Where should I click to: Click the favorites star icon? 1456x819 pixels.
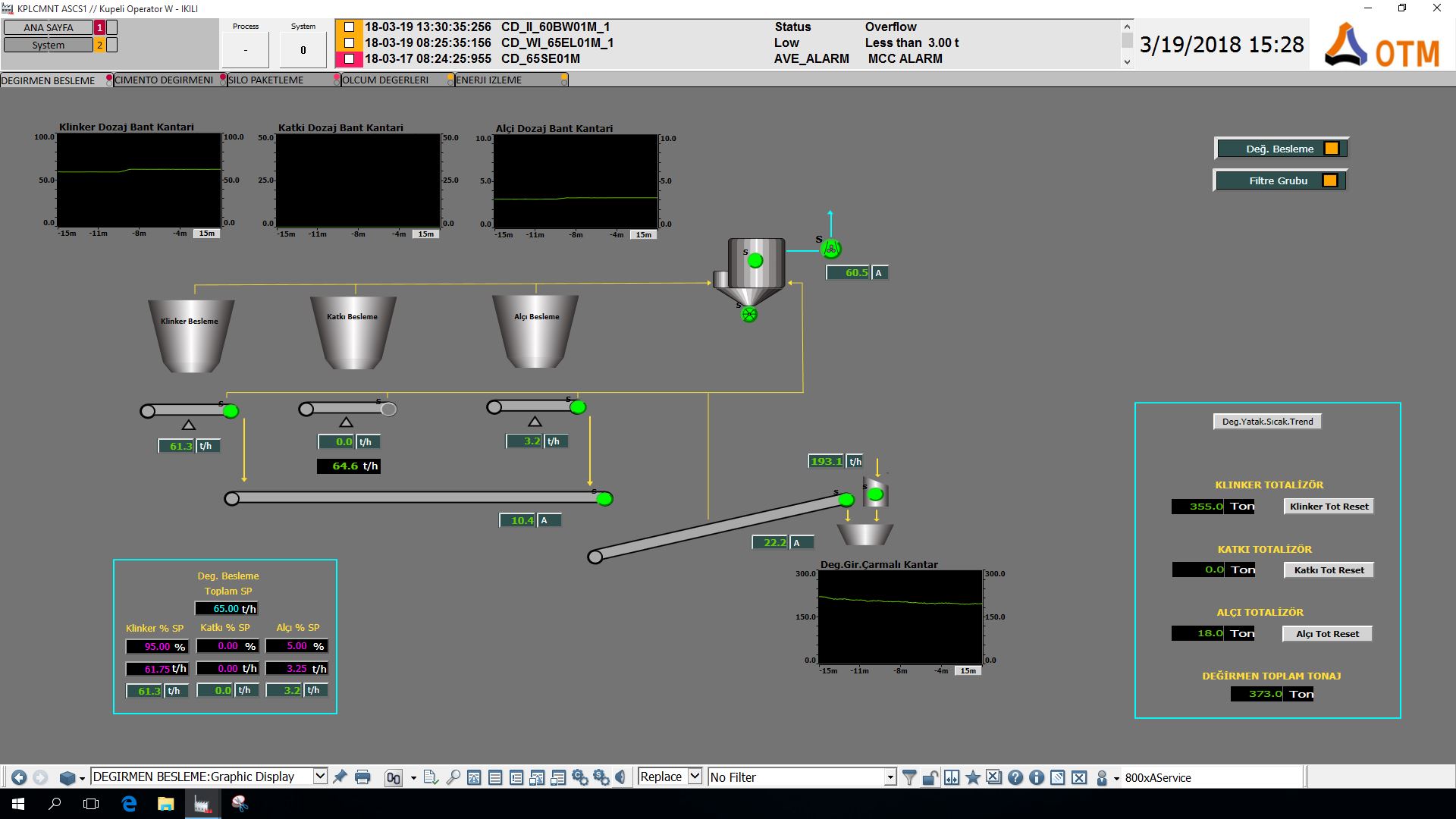coord(973,777)
